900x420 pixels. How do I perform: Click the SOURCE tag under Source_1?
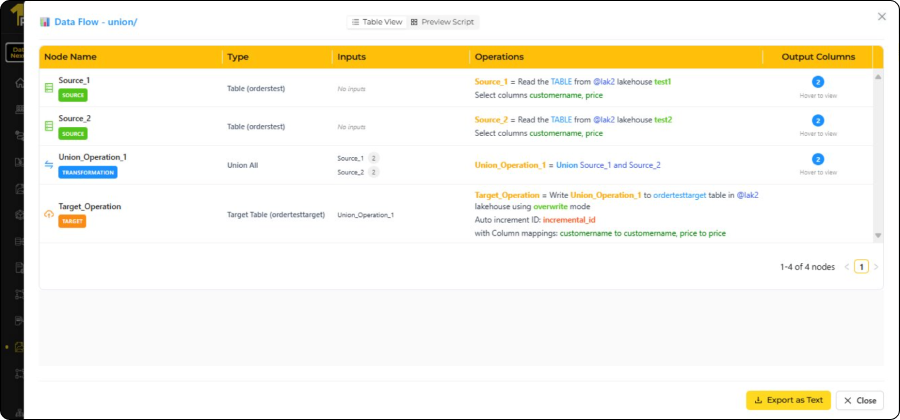73,95
